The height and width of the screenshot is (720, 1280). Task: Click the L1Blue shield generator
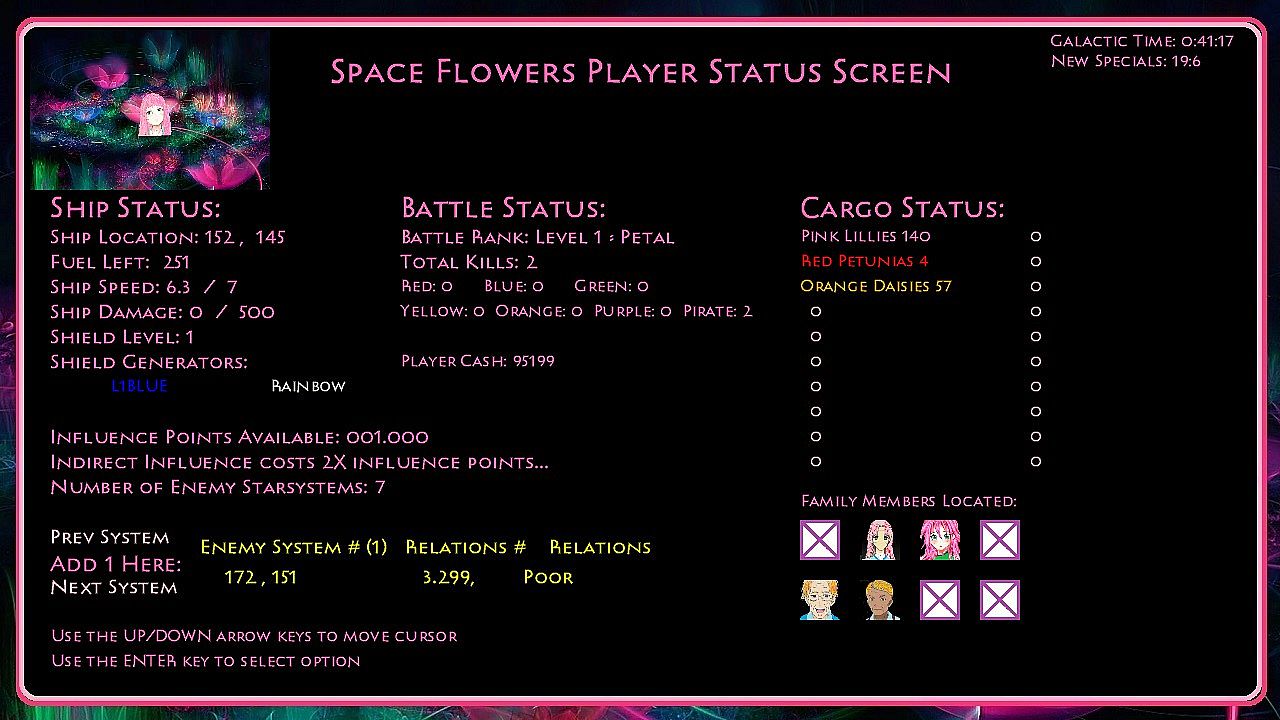tap(140, 386)
